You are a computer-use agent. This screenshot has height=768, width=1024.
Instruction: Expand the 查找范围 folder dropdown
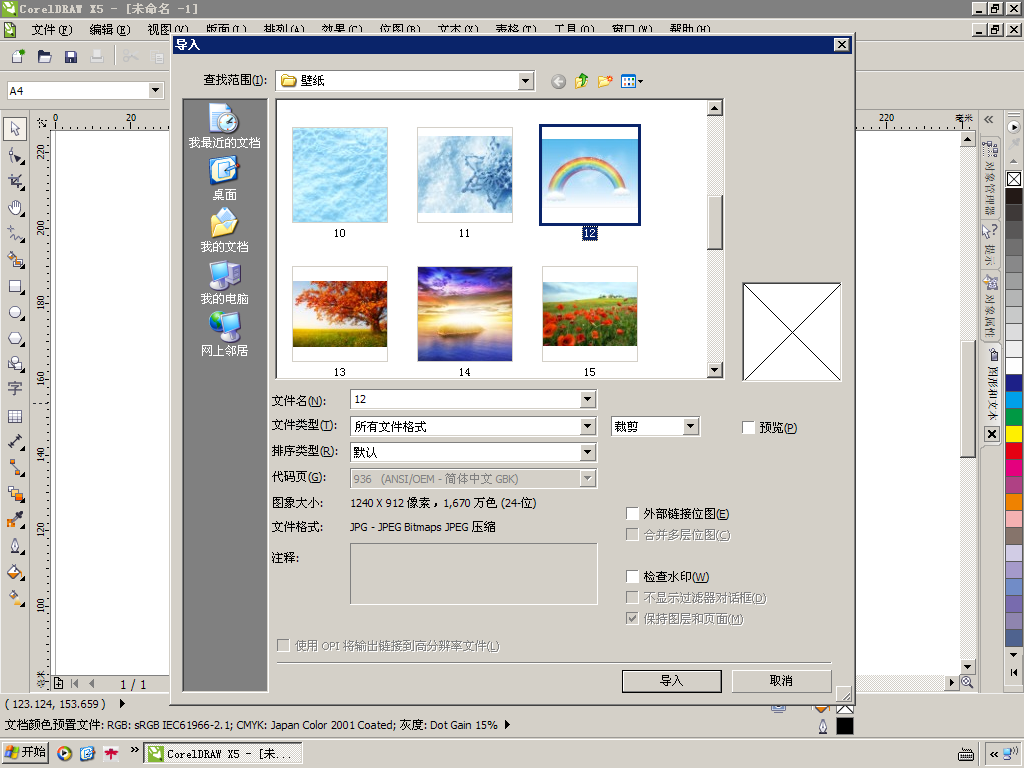pyautogui.click(x=526, y=81)
